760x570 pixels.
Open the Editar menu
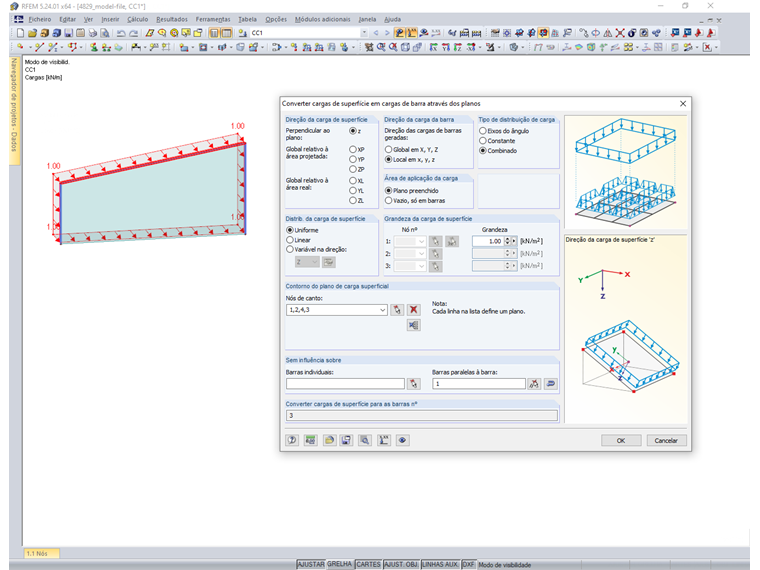(67, 19)
